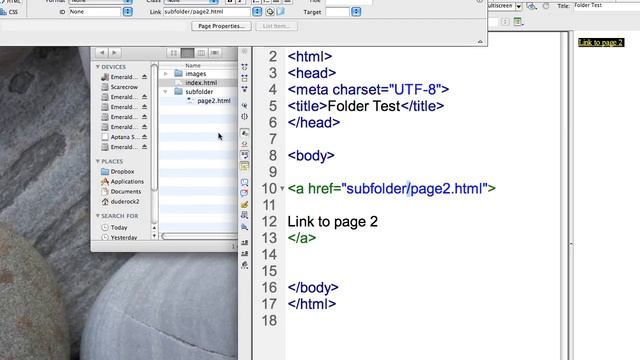
Task: Click the Remove Comment icon
Action: click(244, 193)
